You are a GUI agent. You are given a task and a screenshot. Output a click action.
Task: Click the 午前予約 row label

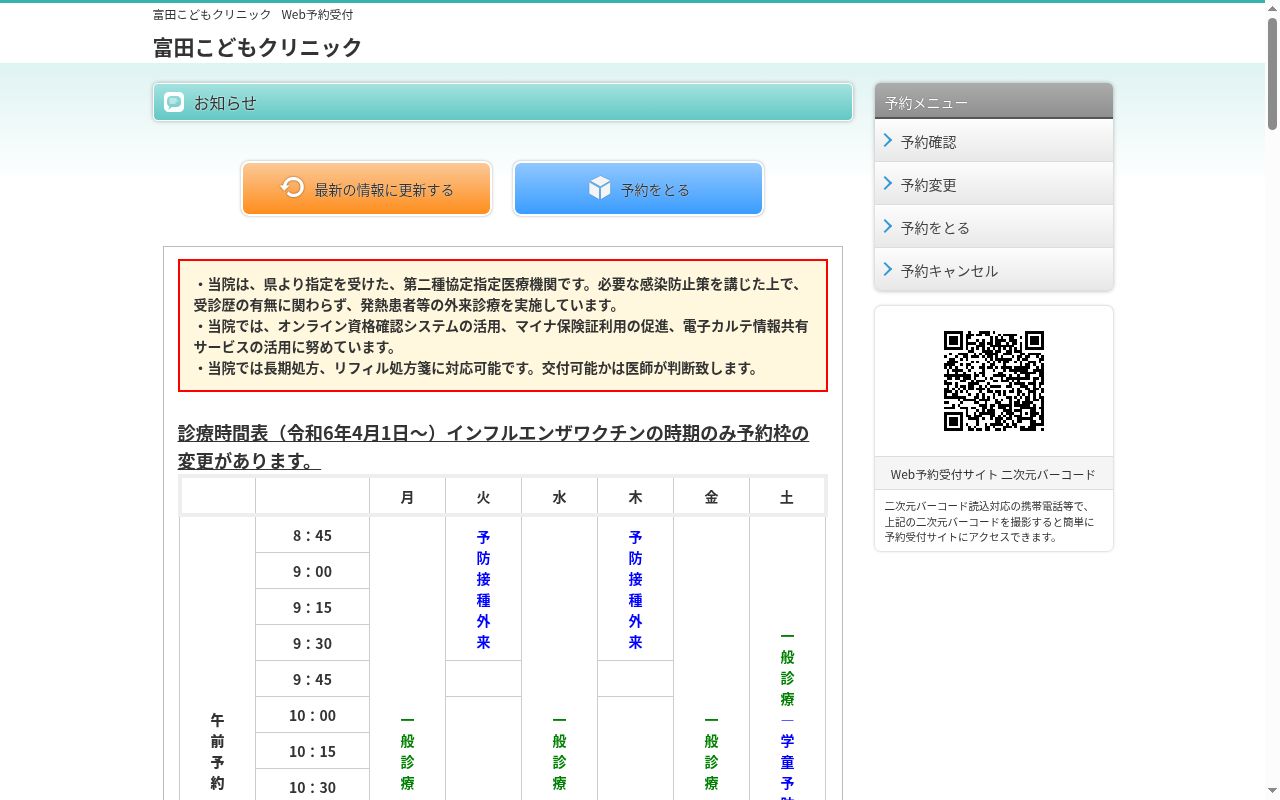[x=217, y=751]
